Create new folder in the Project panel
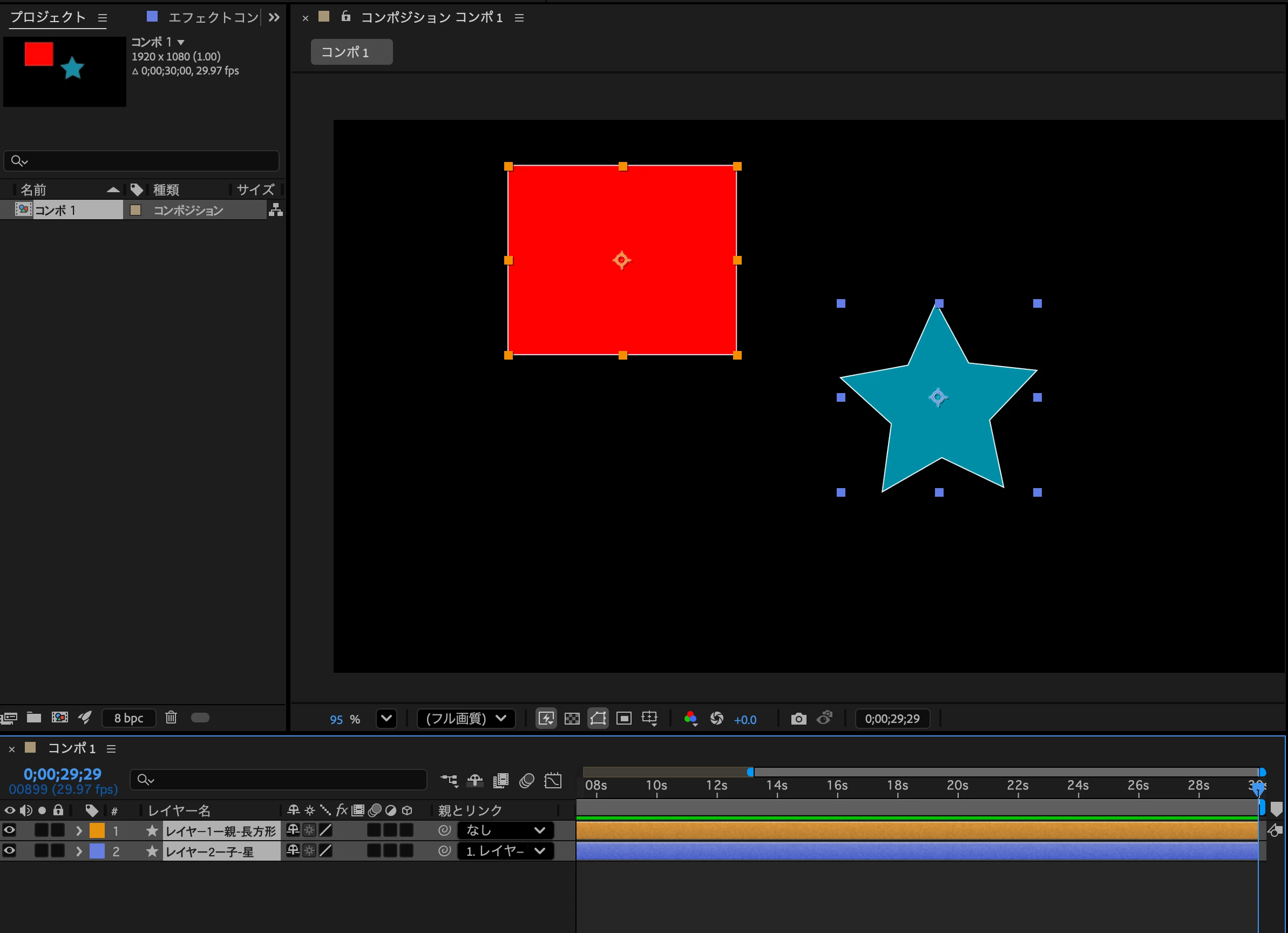 [x=34, y=717]
